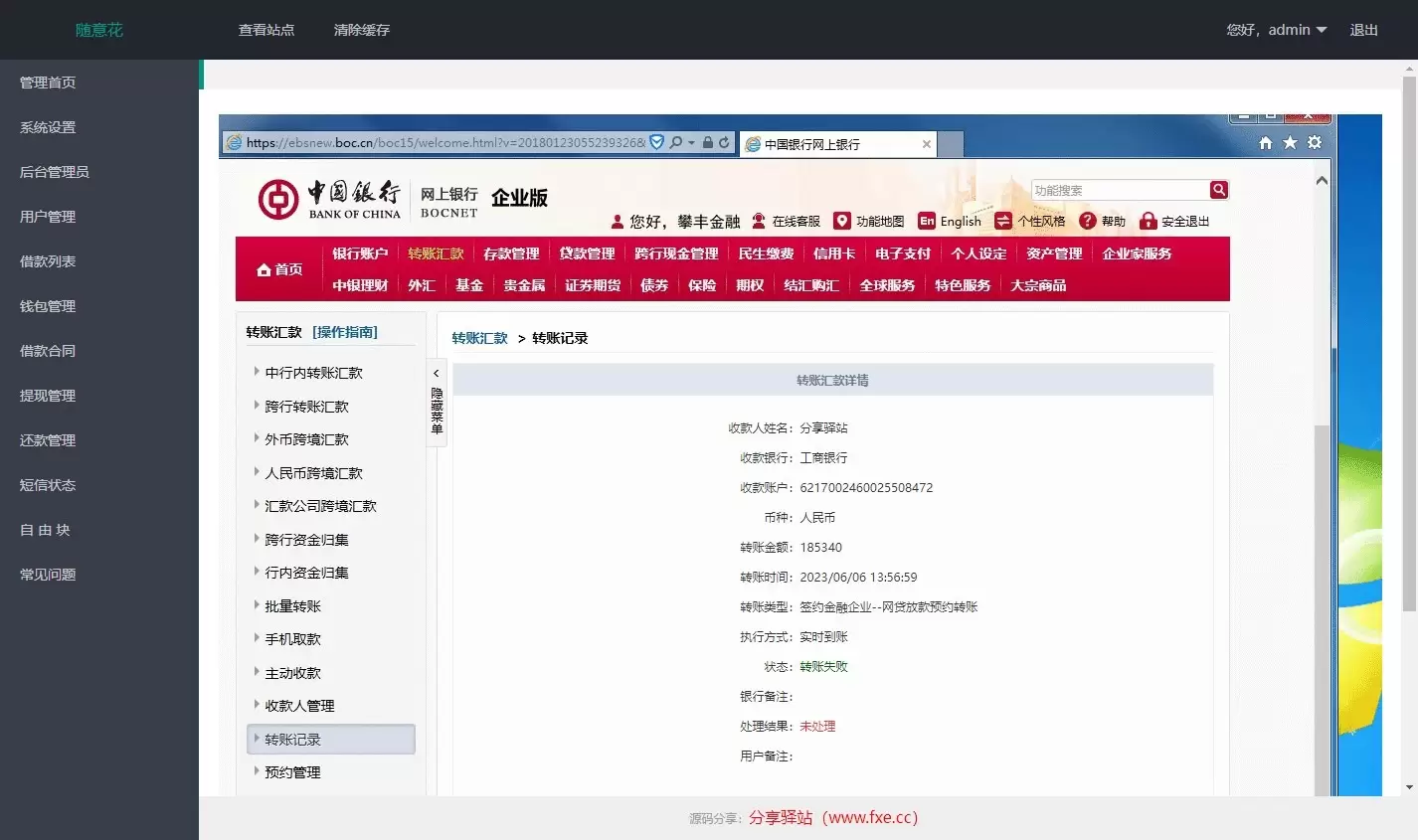The image size is (1418, 840).
Task: Click the 首页 house icon
Action: pos(264,270)
